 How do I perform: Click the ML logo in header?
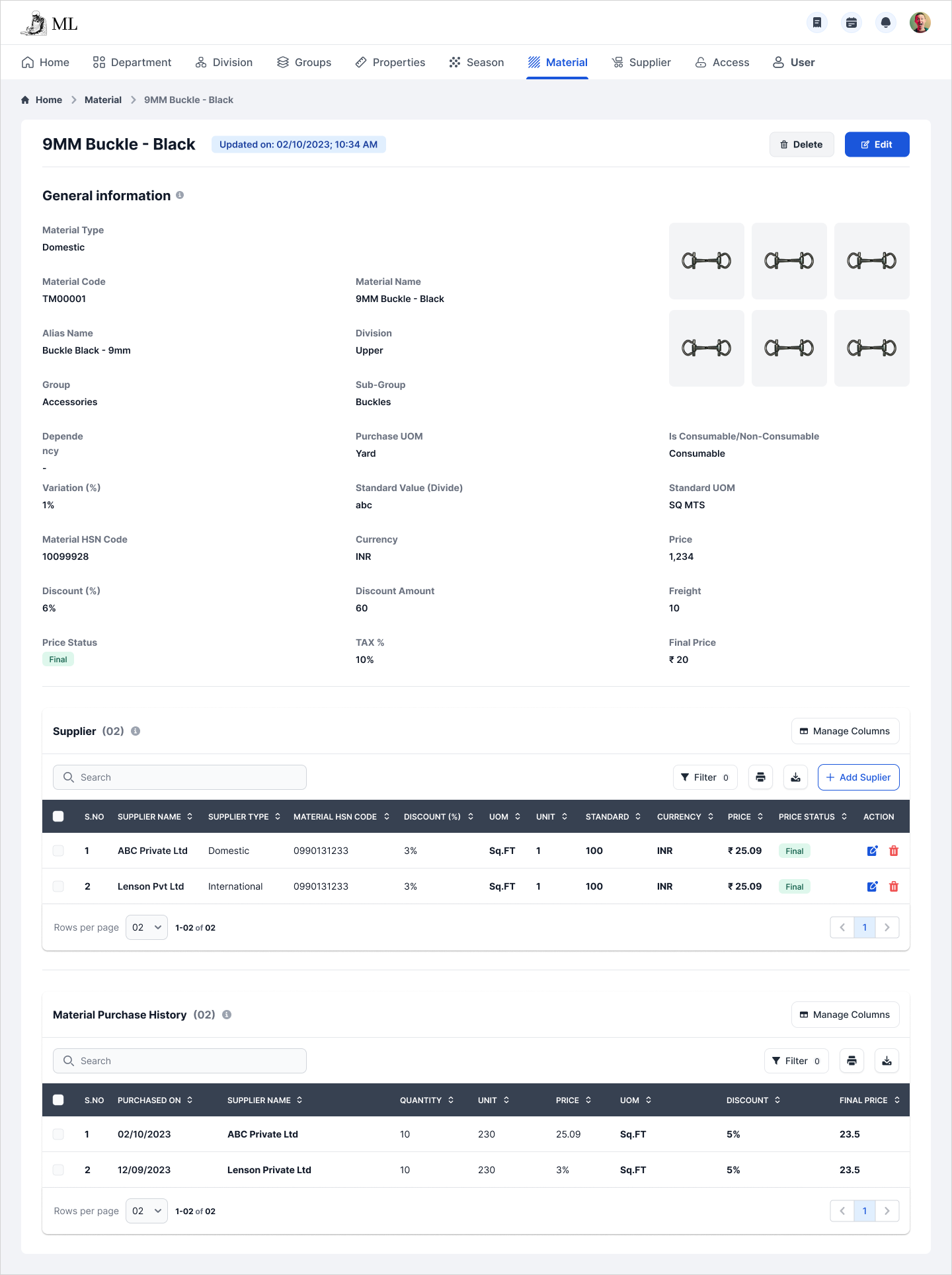(x=49, y=24)
